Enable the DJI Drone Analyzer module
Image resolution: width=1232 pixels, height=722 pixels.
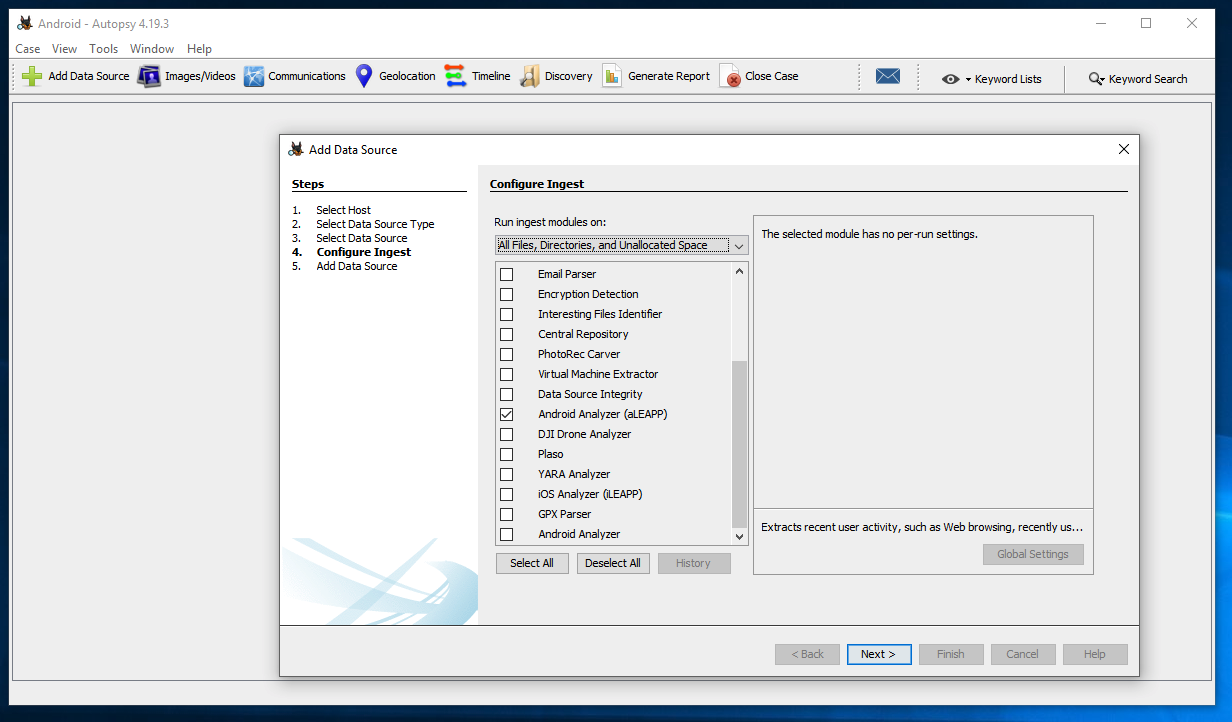[506, 434]
